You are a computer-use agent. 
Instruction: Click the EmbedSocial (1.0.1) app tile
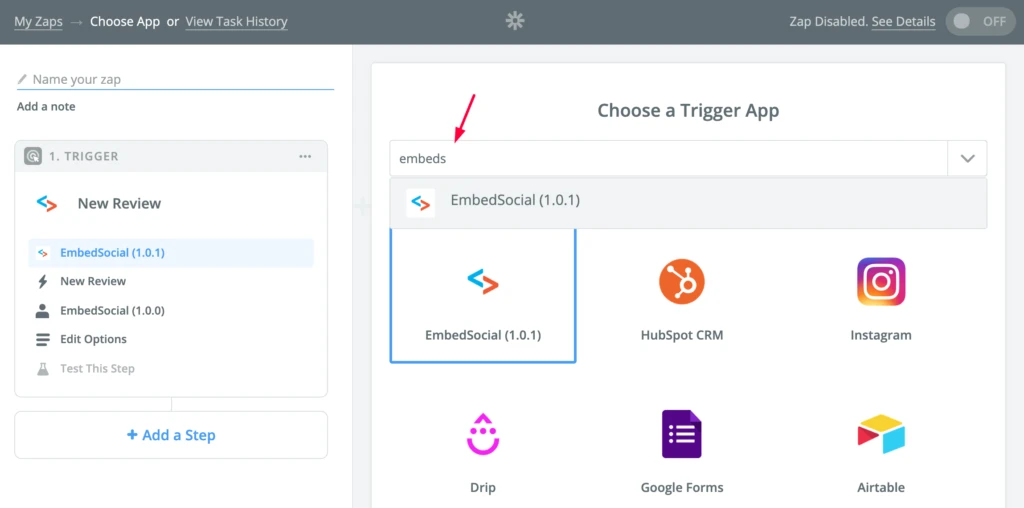pos(483,296)
